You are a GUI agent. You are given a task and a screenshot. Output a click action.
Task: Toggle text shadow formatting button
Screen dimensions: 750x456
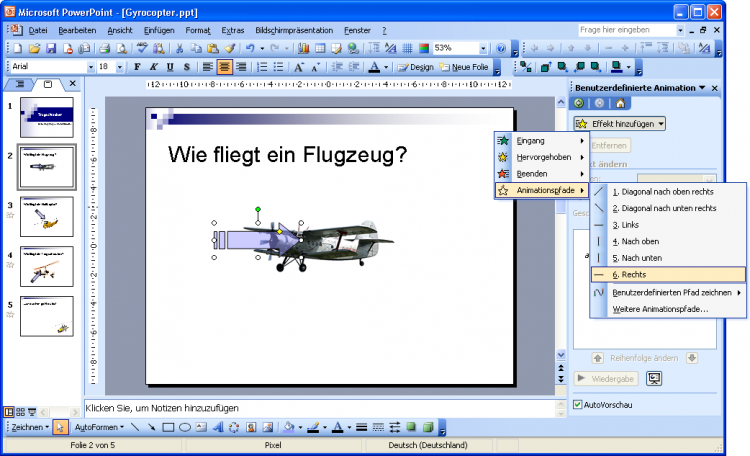tap(187, 67)
